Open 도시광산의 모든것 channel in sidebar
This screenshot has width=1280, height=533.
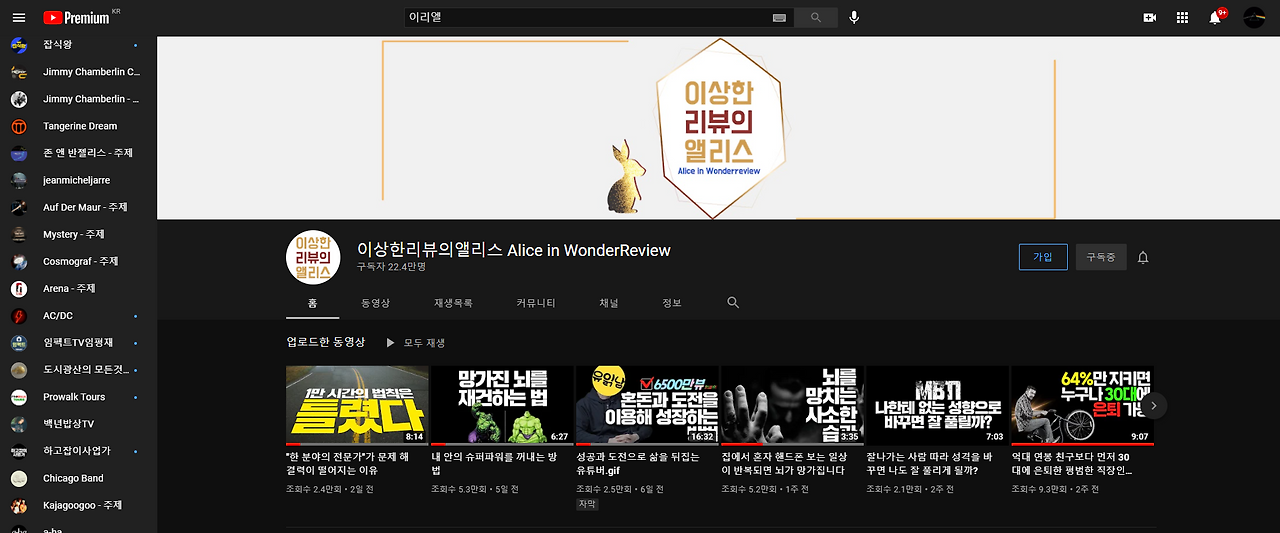point(76,369)
